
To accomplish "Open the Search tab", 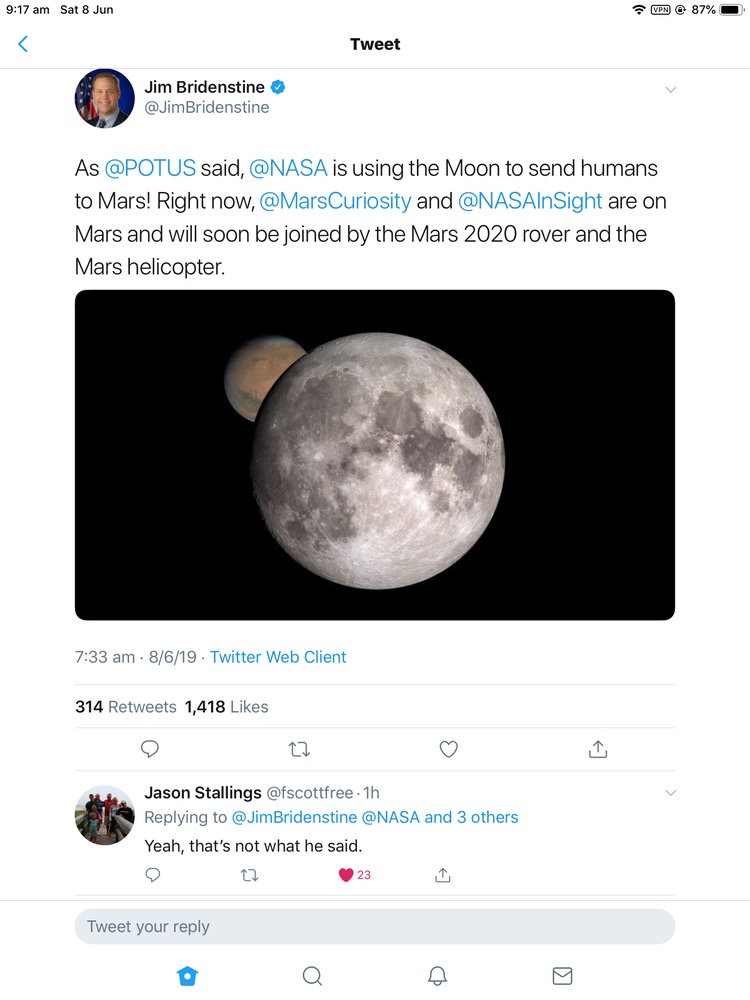I will (312, 975).
